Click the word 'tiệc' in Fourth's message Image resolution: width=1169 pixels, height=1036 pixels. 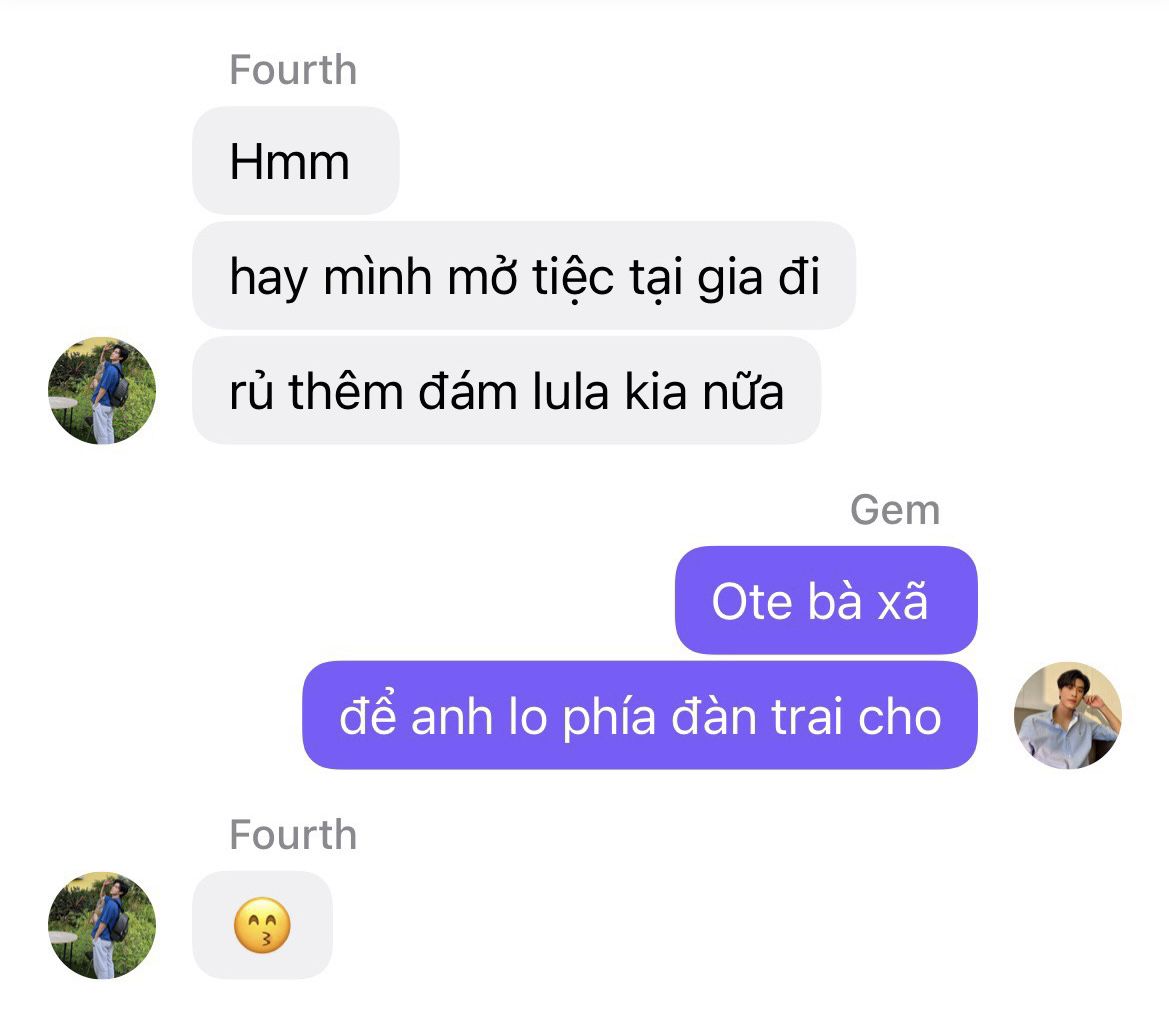pyautogui.click(x=573, y=278)
